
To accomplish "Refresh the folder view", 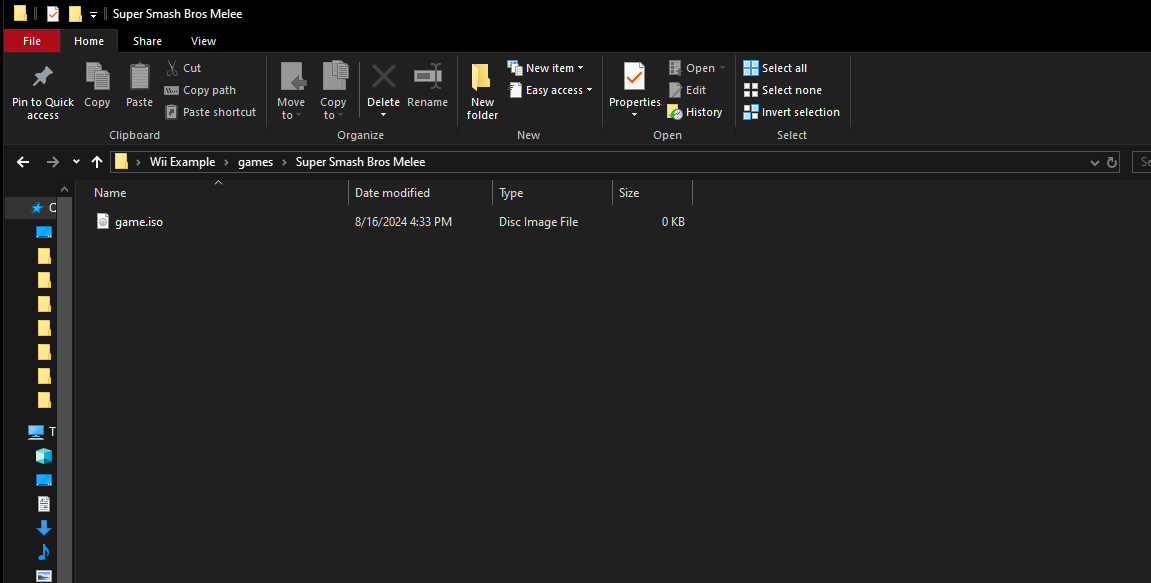I will (x=1112, y=162).
